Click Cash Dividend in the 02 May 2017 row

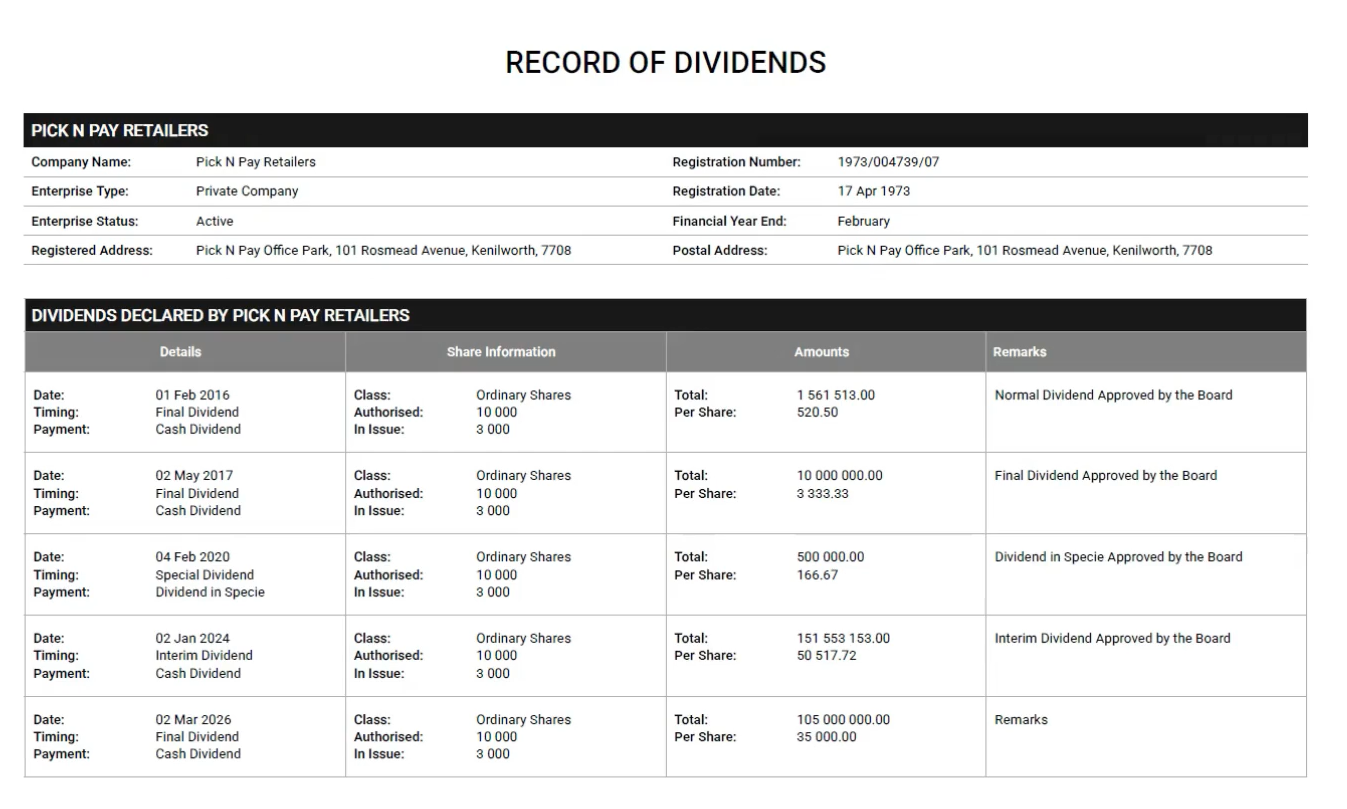(198, 511)
